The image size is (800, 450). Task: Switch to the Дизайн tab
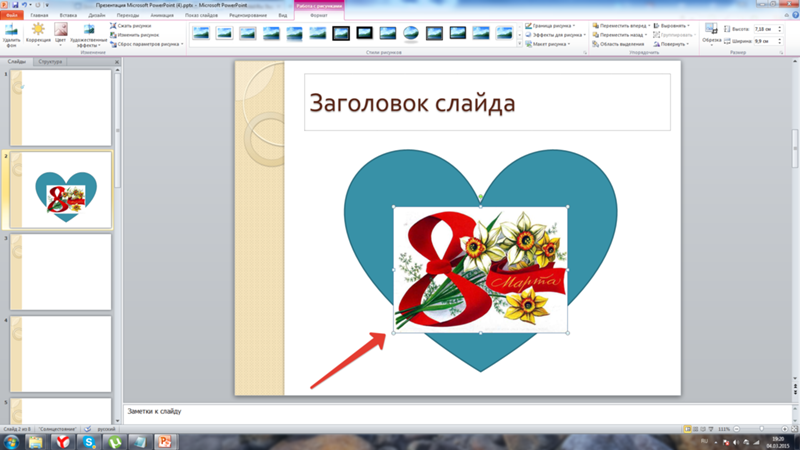[x=96, y=15]
